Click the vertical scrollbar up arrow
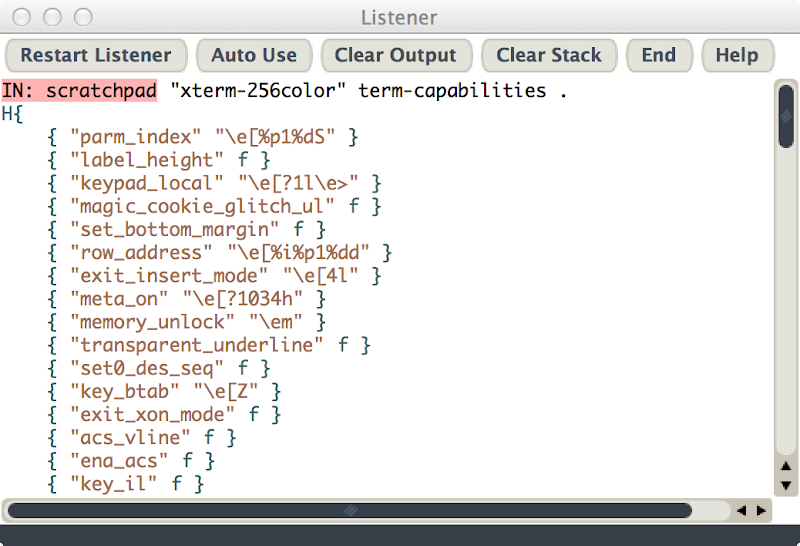Screen dimensions: 800x546 [x=786, y=466]
